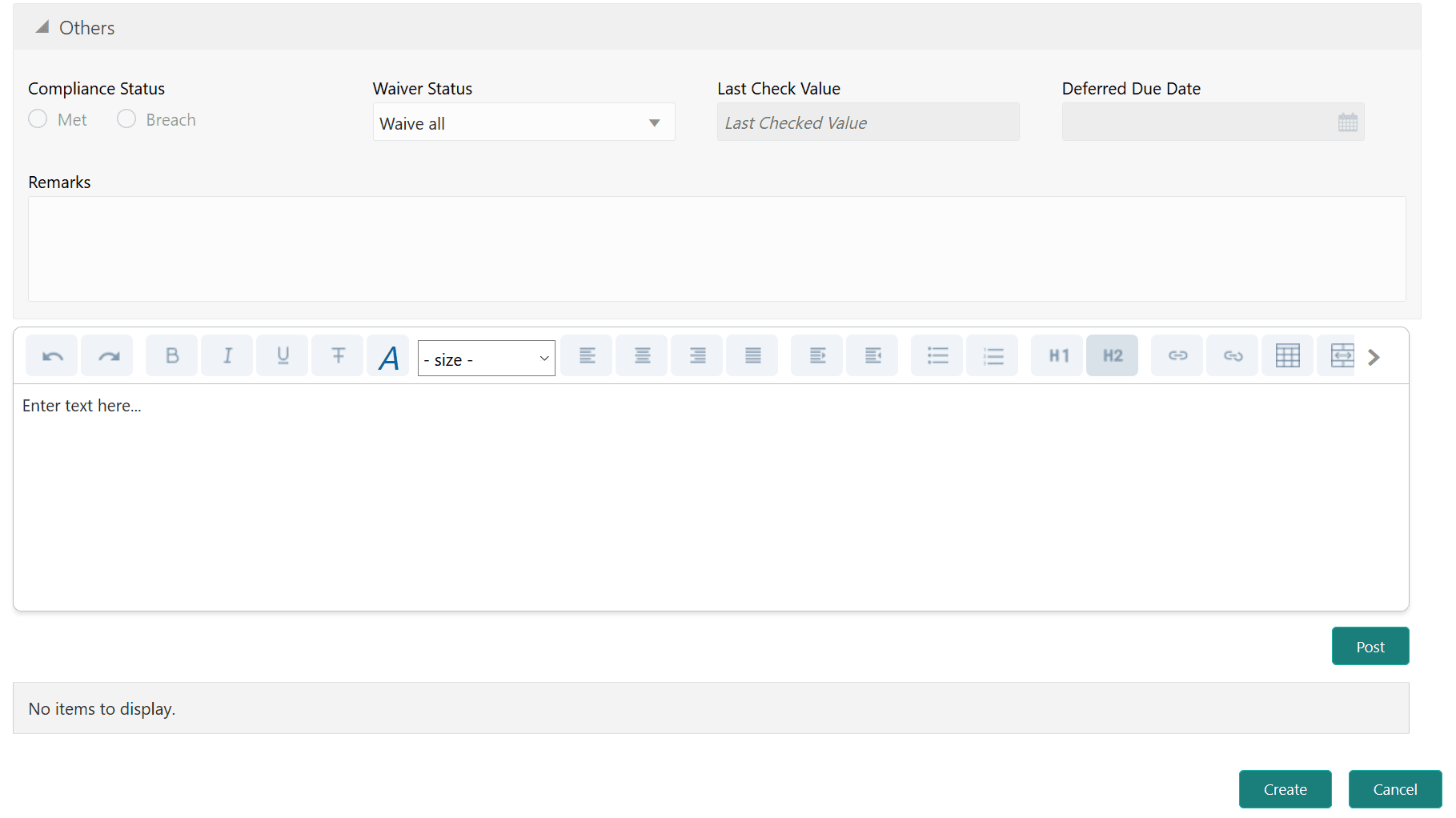Insert a hyperlink
The image size is (1456, 818).
pyautogui.click(x=1177, y=355)
